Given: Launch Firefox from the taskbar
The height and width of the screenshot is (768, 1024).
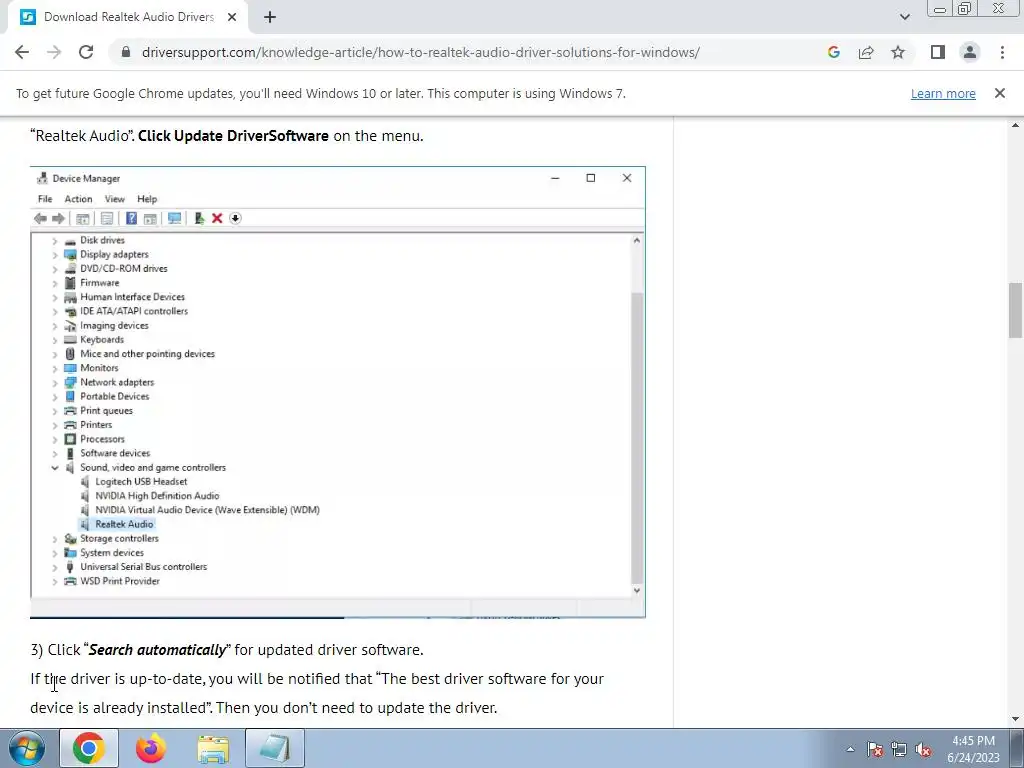Looking at the screenshot, I should pos(151,748).
